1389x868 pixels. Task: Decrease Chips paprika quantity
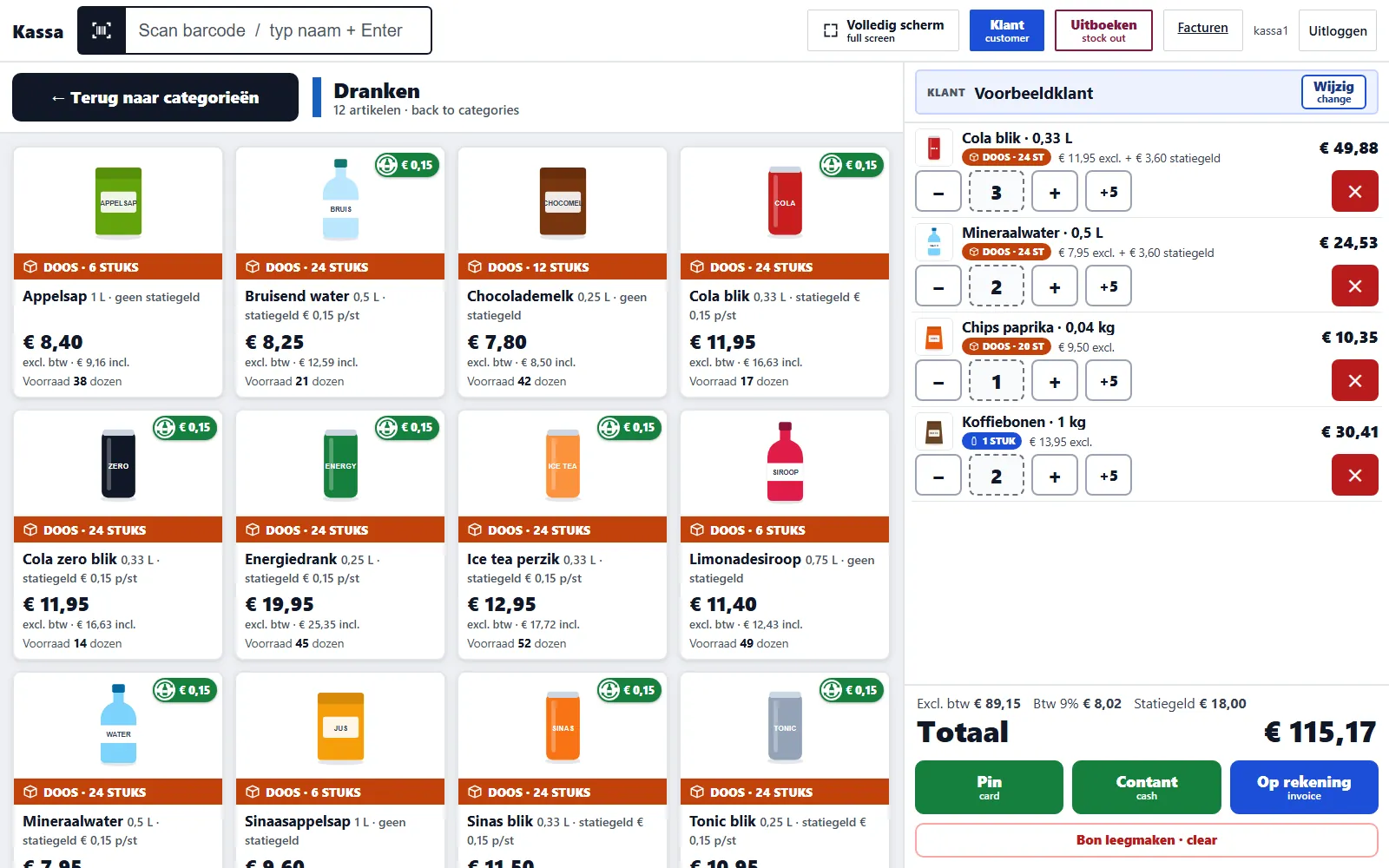point(938,381)
